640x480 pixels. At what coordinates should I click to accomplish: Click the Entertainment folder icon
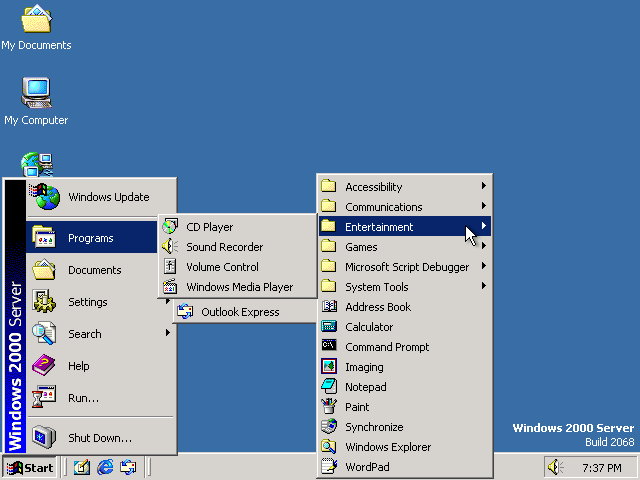(329, 225)
